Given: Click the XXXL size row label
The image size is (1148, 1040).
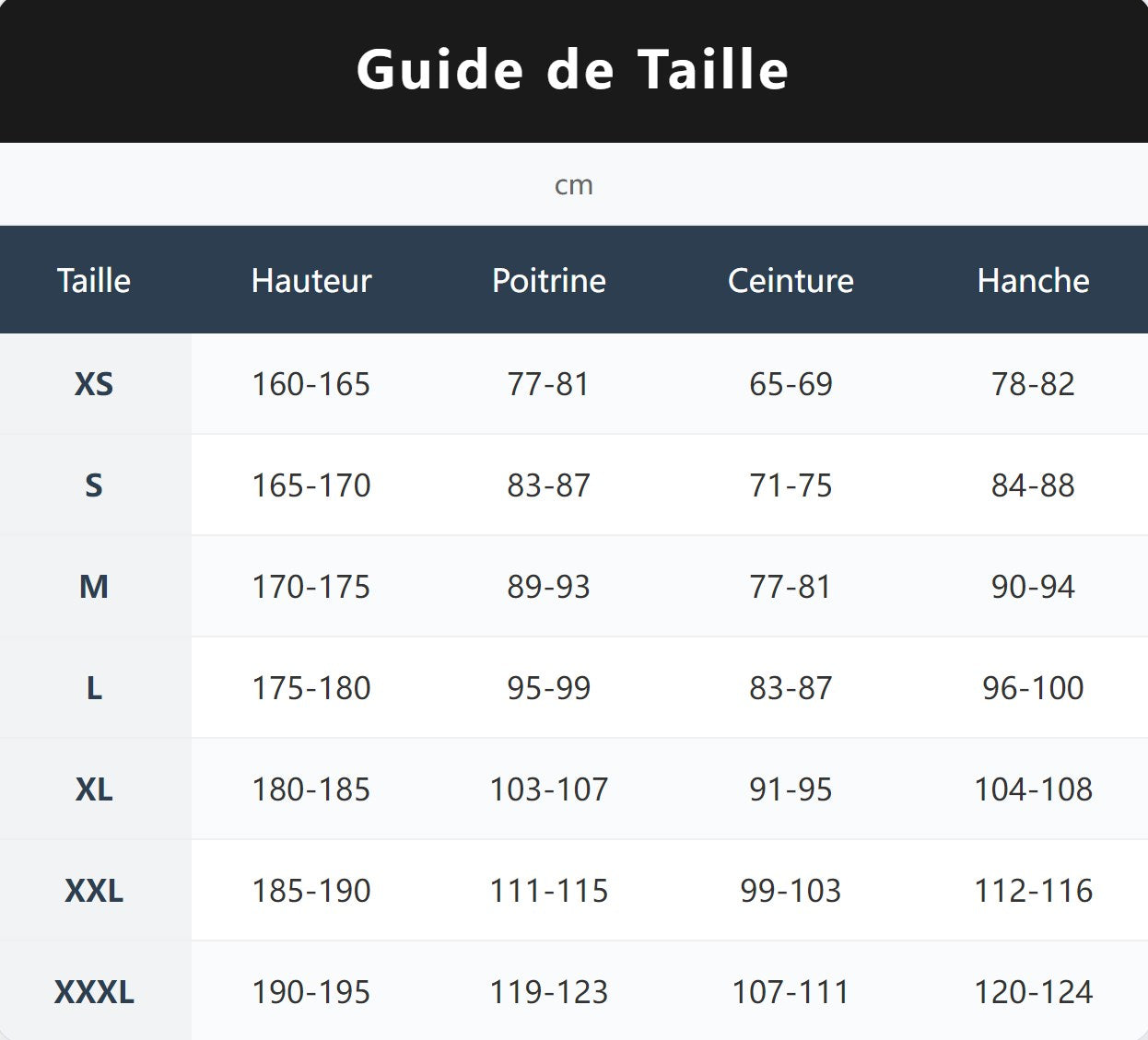Looking at the screenshot, I should click(x=94, y=992).
